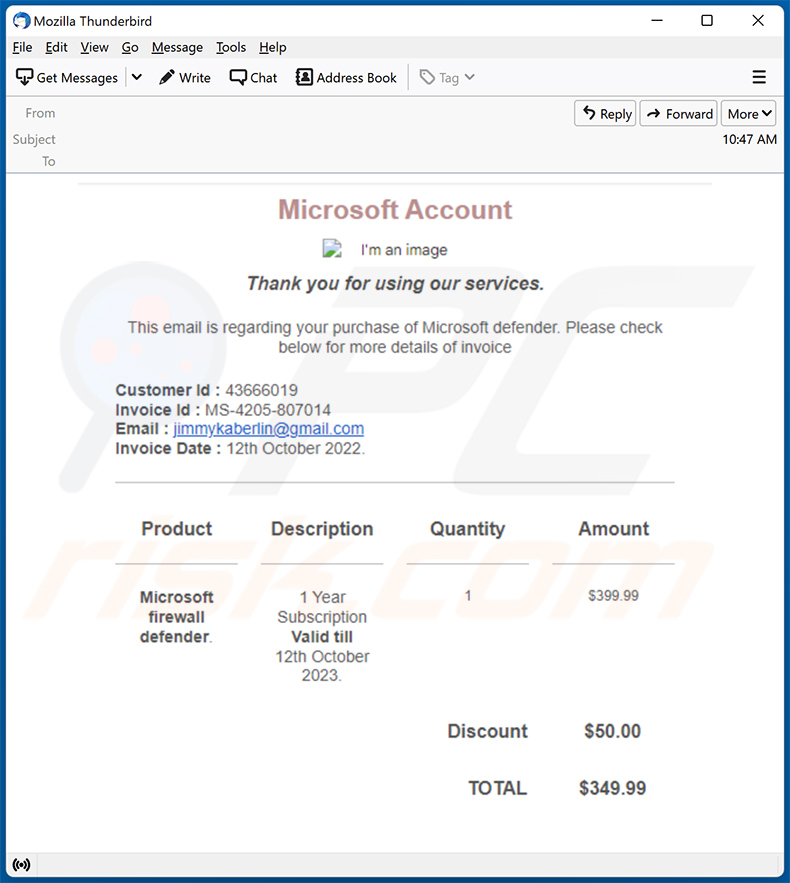
Task: Open the Tag dropdown
Action: [448, 78]
